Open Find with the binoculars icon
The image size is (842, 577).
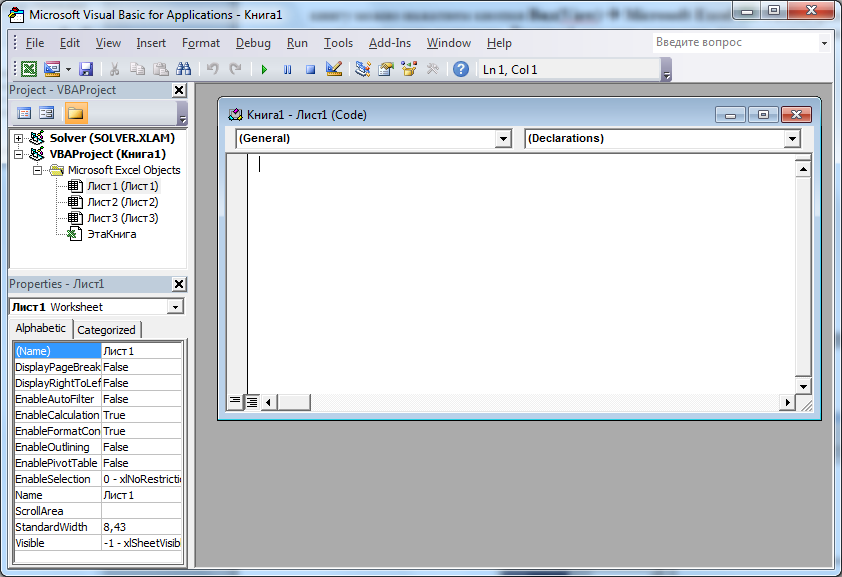184,69
